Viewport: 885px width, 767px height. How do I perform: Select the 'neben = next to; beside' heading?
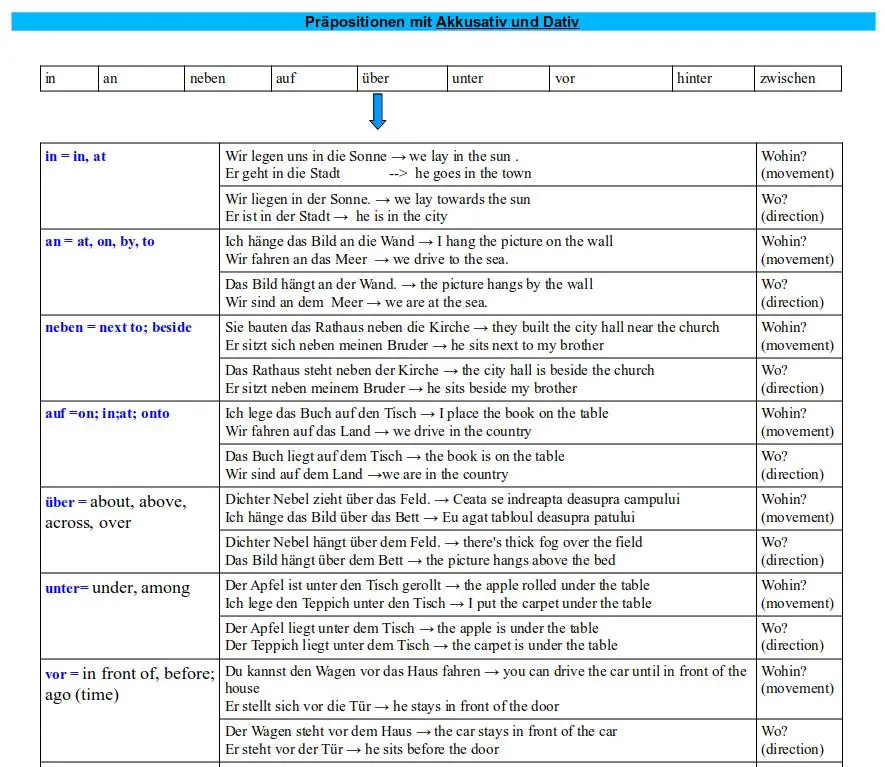click(x=119, y=327)
